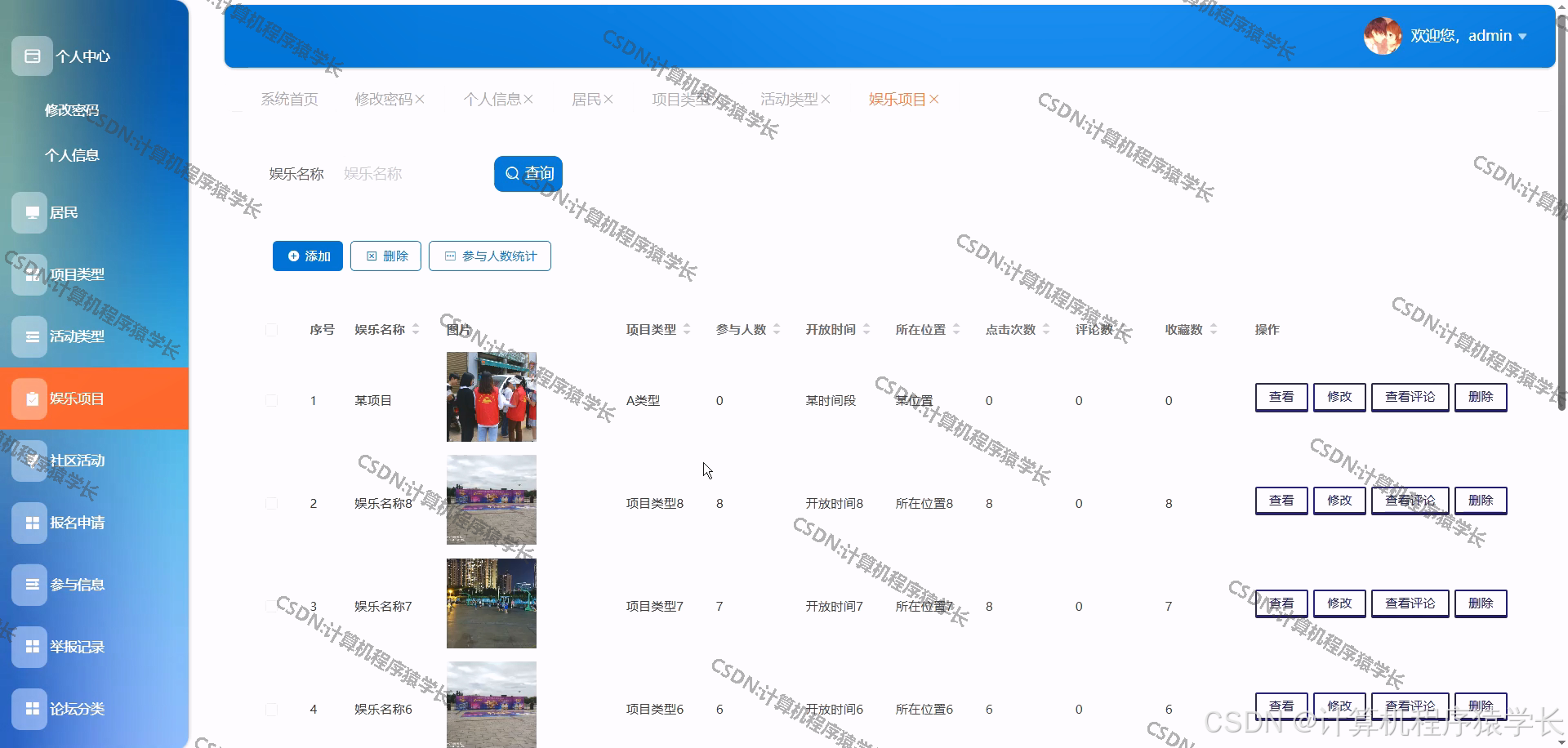
Task: Check the row checkbox for 某项目
Action: click(x=271, y=401)
